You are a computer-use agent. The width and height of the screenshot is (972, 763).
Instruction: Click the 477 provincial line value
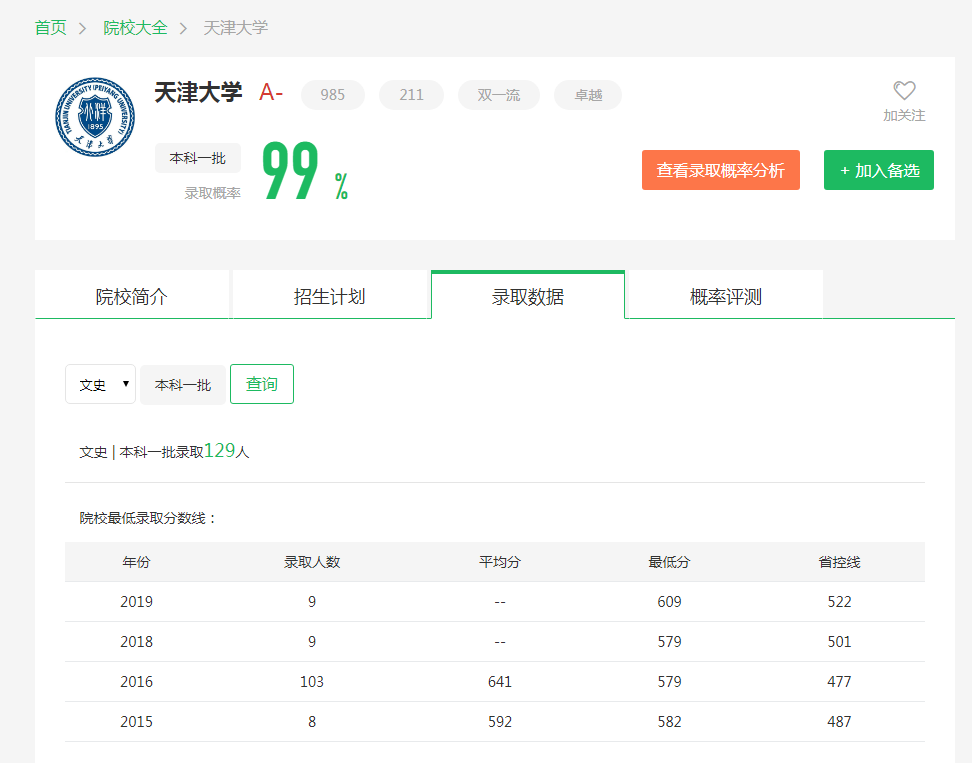(x=839, y=682)
